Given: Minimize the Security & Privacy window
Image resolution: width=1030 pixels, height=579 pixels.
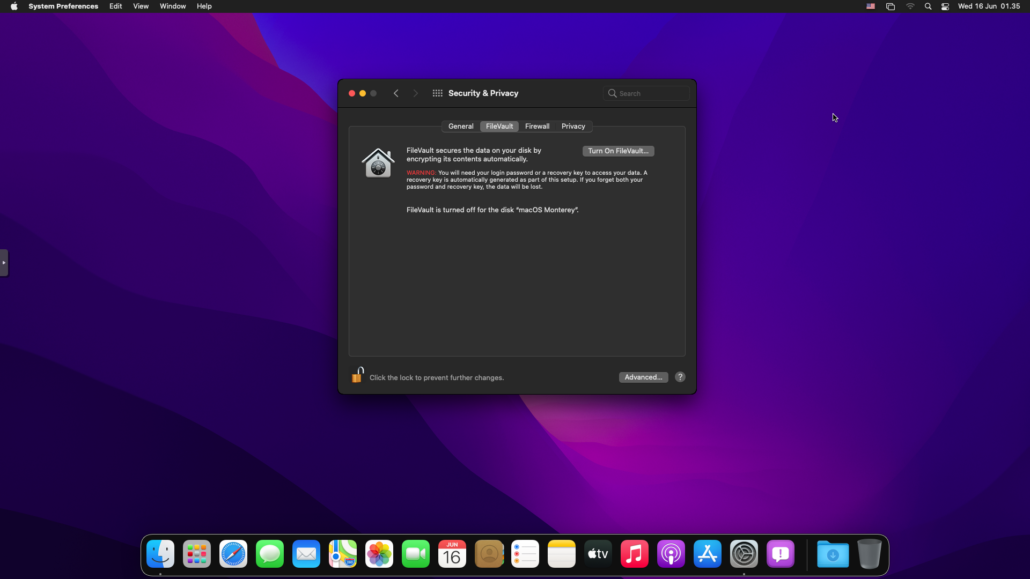Looking at the screenshot, I should pyautogui.click(x=363, y=93).
